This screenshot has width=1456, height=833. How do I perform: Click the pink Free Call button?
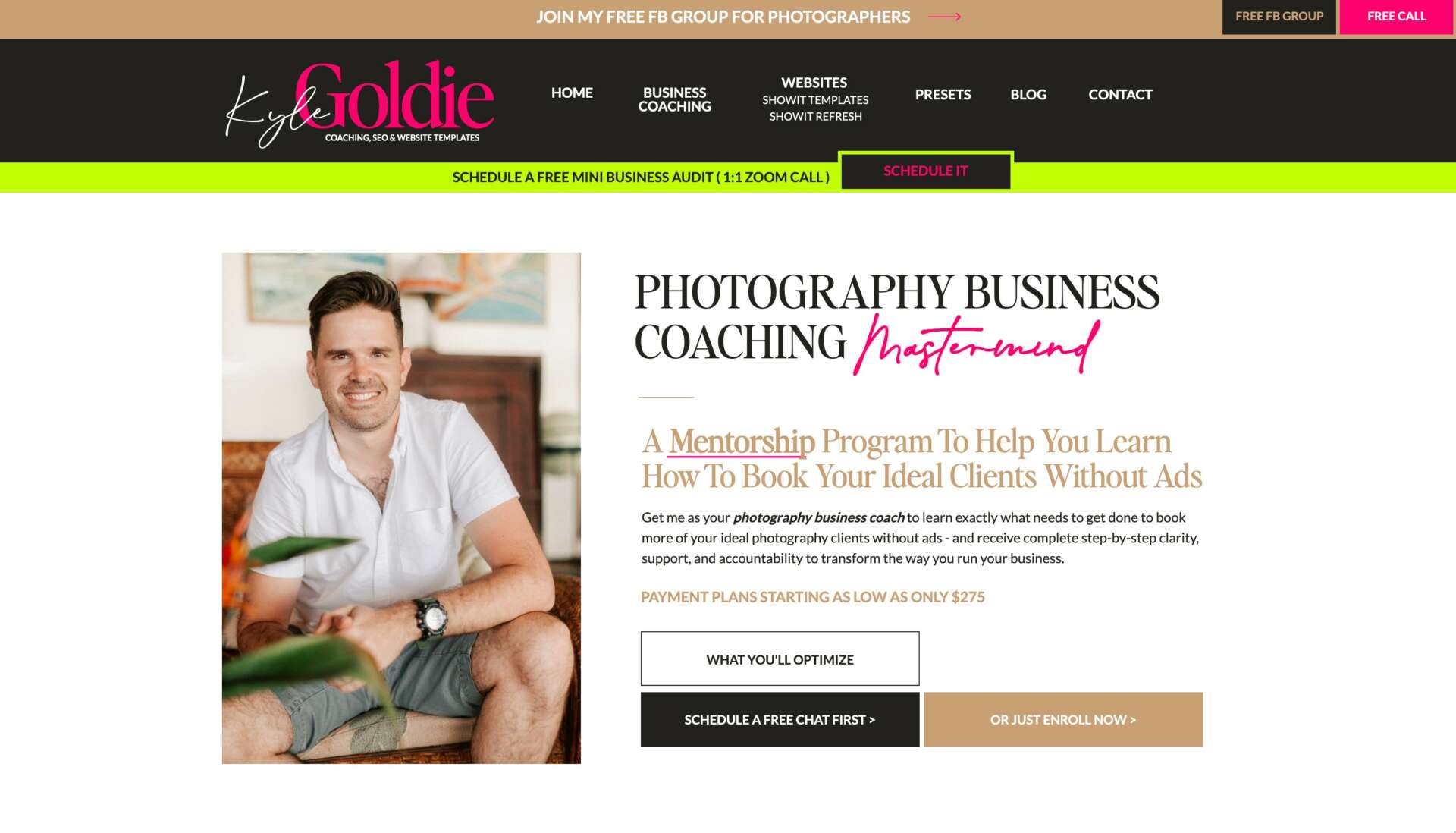[x=1396, y=17]
